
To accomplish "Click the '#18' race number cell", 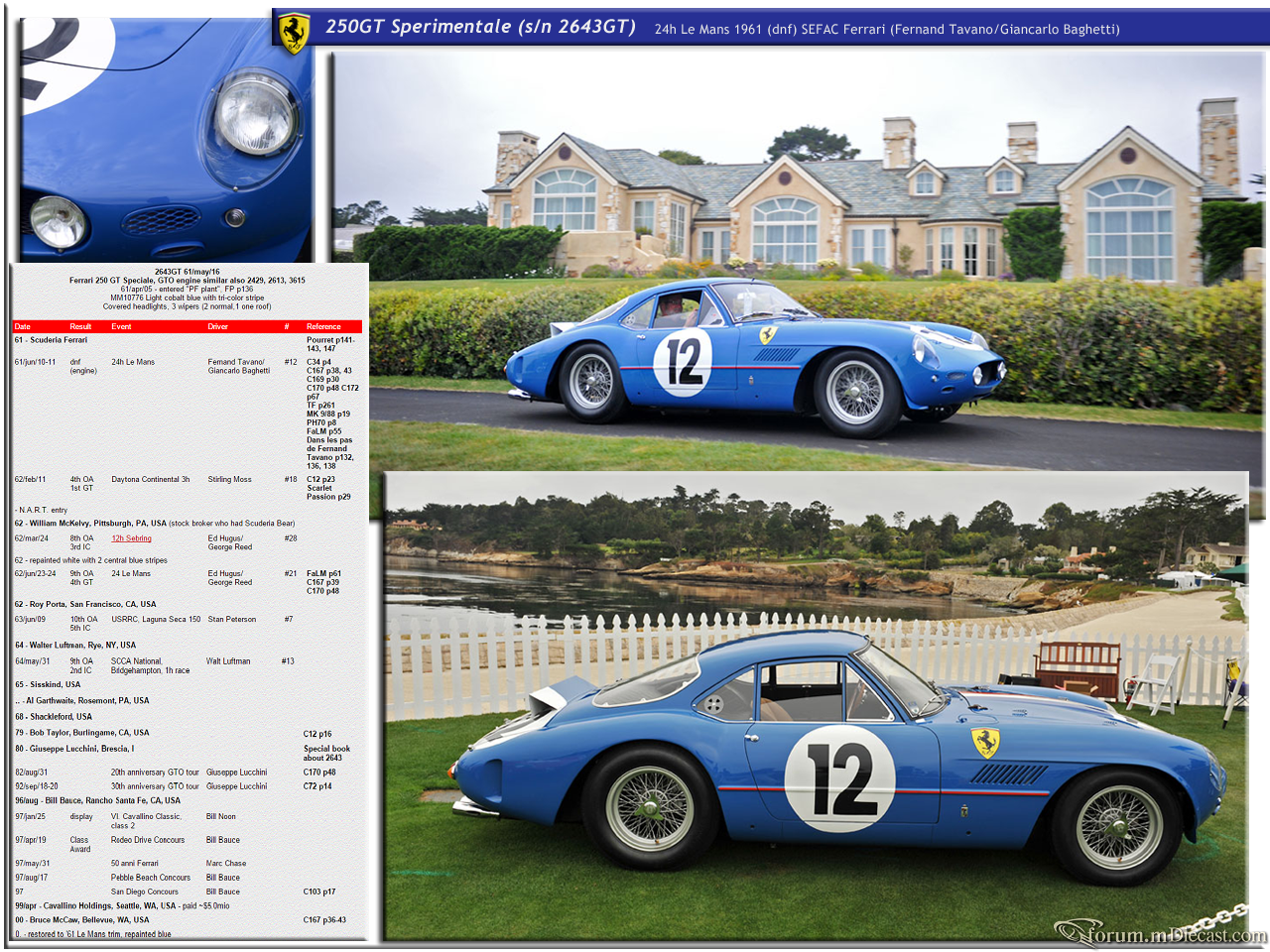I will tap(291, 479).
